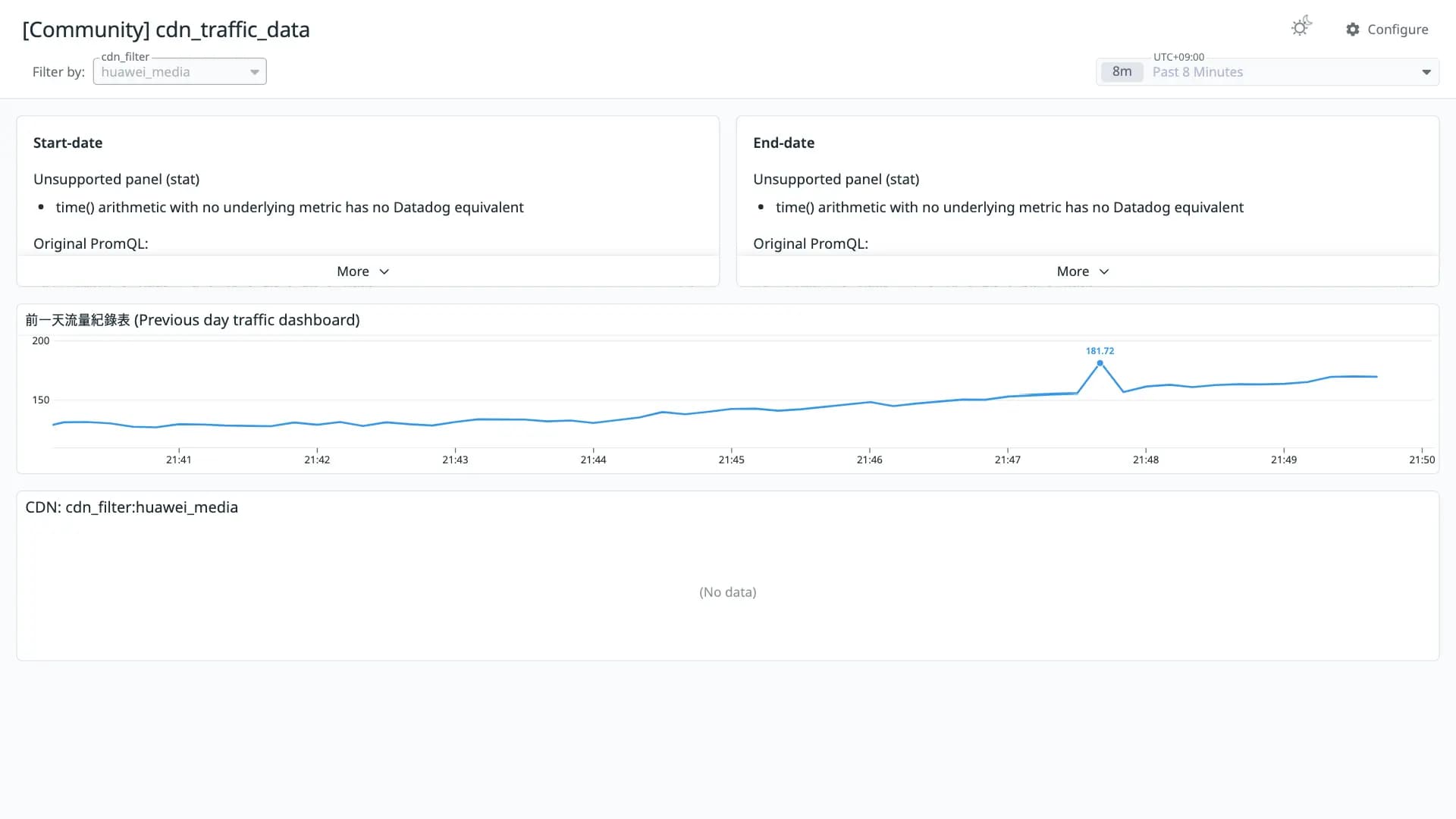Click the CDN: cdn_filter:huawei_media panel title
Screen dimensions: 1456x819
point(132,507)
